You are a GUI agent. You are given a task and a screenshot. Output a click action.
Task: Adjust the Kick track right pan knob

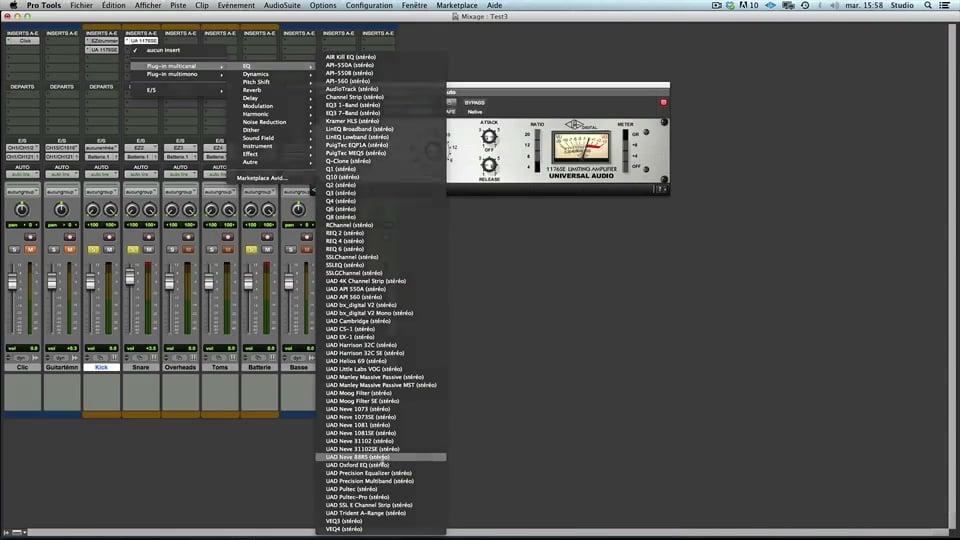coord(110,211)
